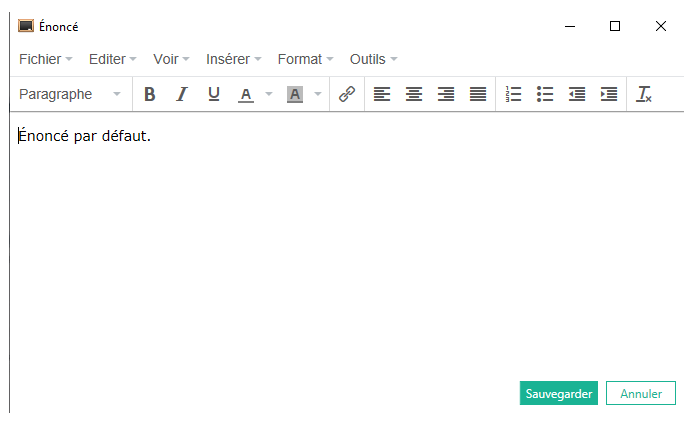Toggle italic text style
694x422 pixels.
click(182, 94)
